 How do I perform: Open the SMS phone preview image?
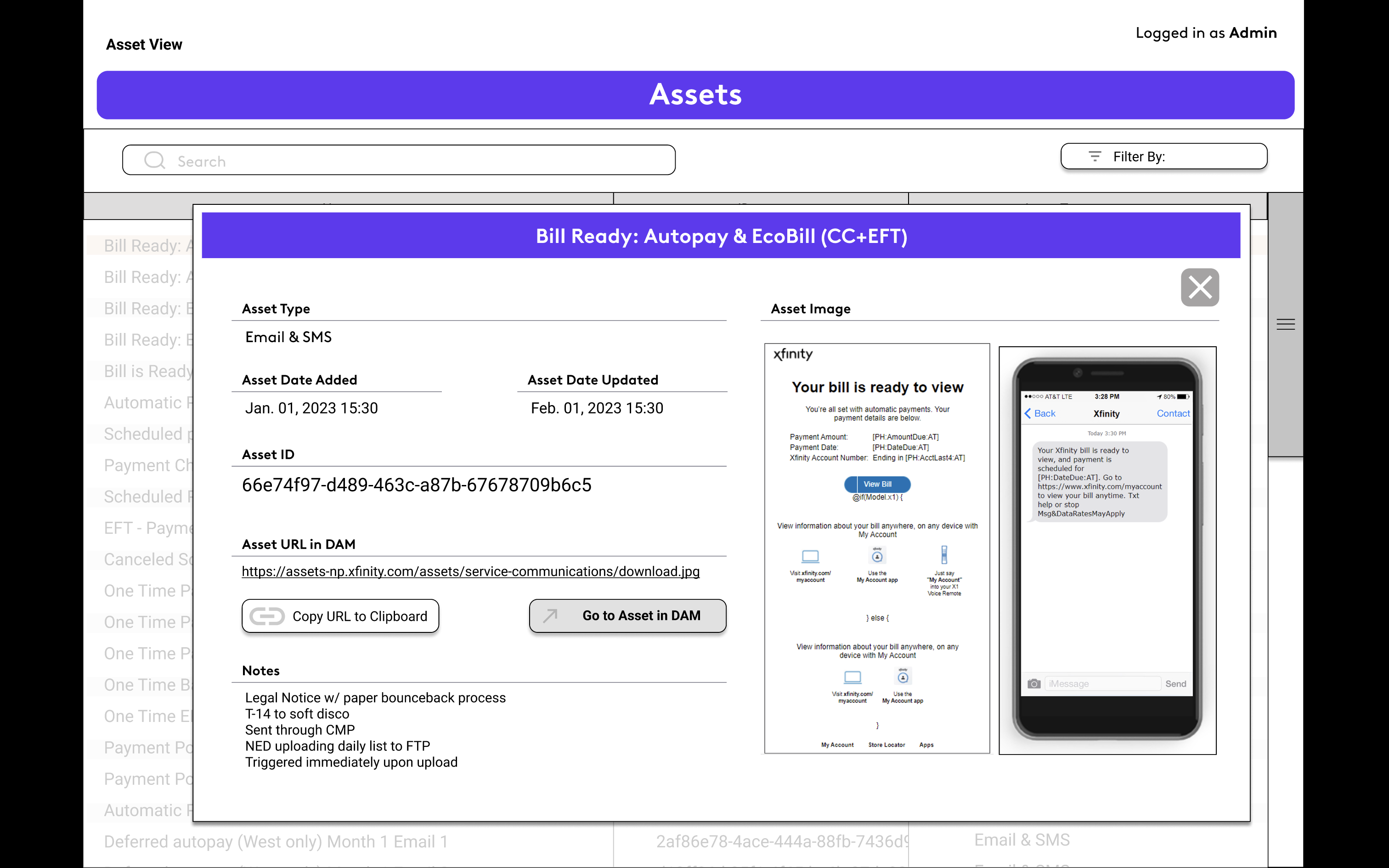point(1107,550)
